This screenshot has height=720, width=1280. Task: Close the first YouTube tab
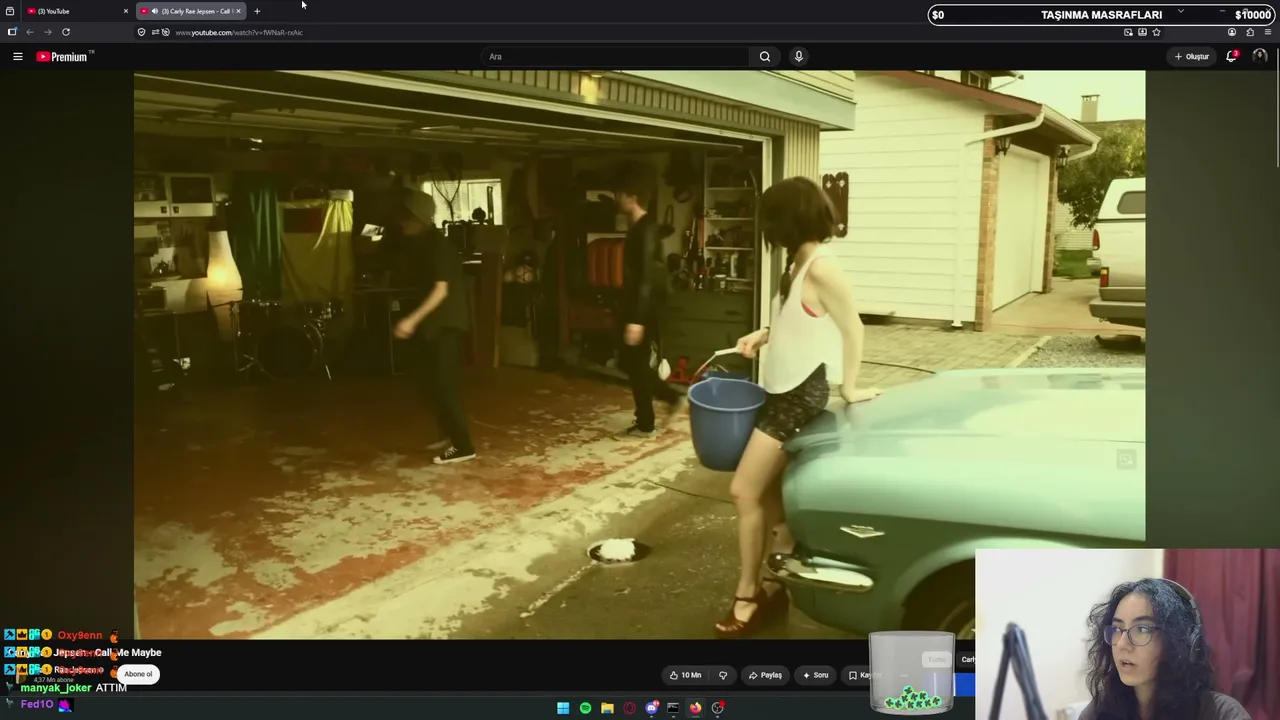click(126, 11)
